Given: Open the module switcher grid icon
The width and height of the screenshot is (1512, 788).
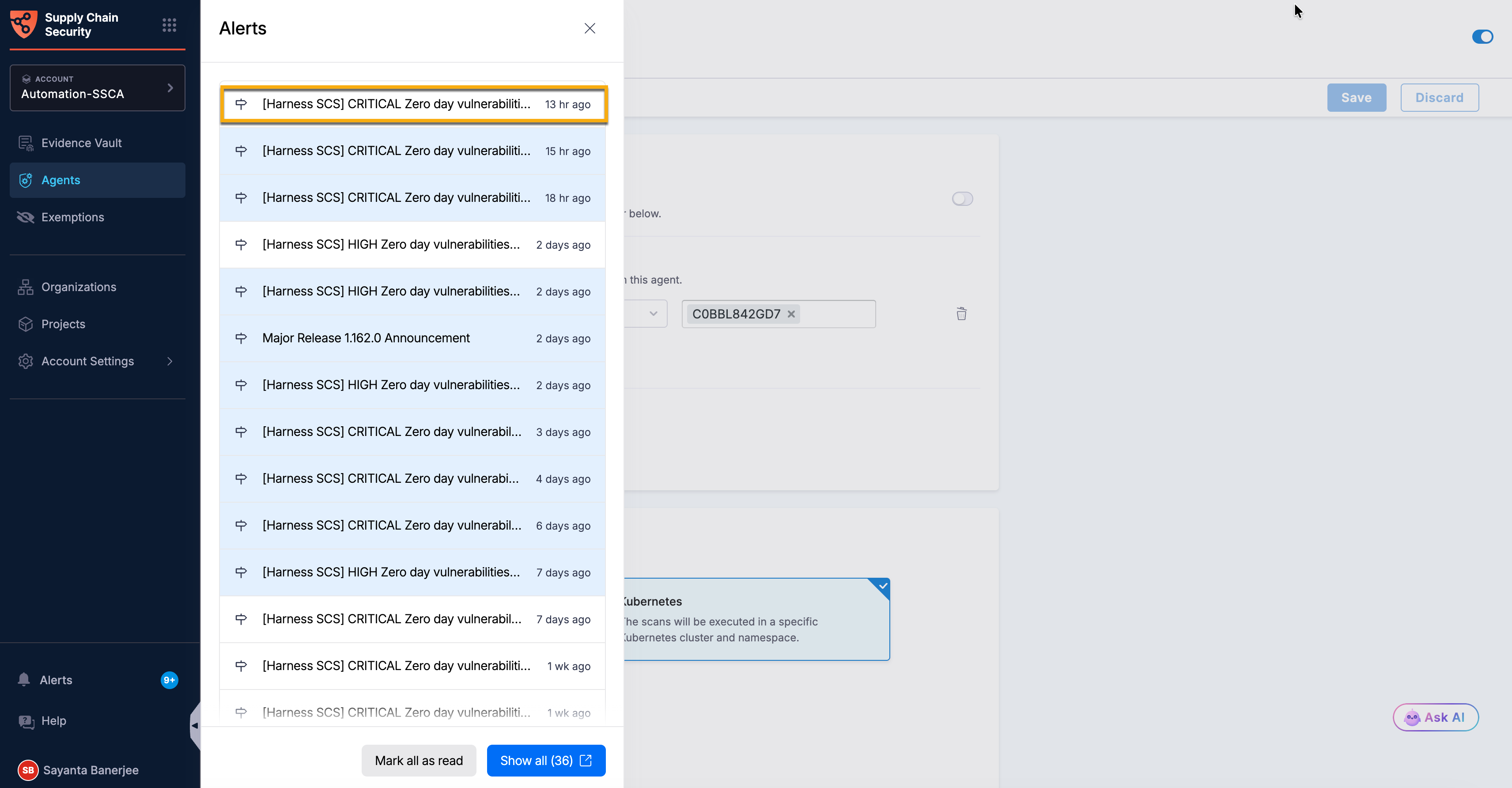Looking at the screenshot, I should 169,25.
